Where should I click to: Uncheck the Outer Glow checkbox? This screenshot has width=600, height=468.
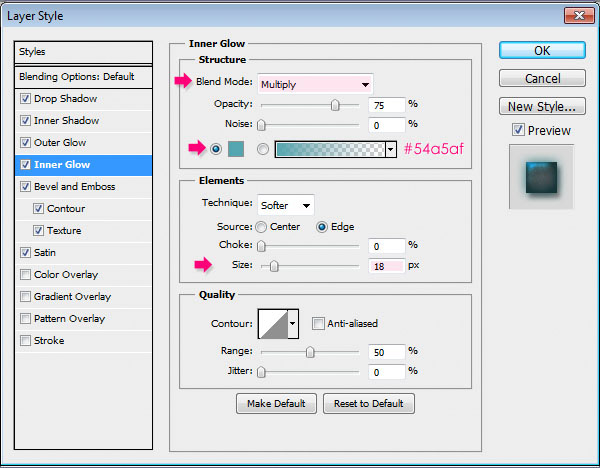pos(25,143)
